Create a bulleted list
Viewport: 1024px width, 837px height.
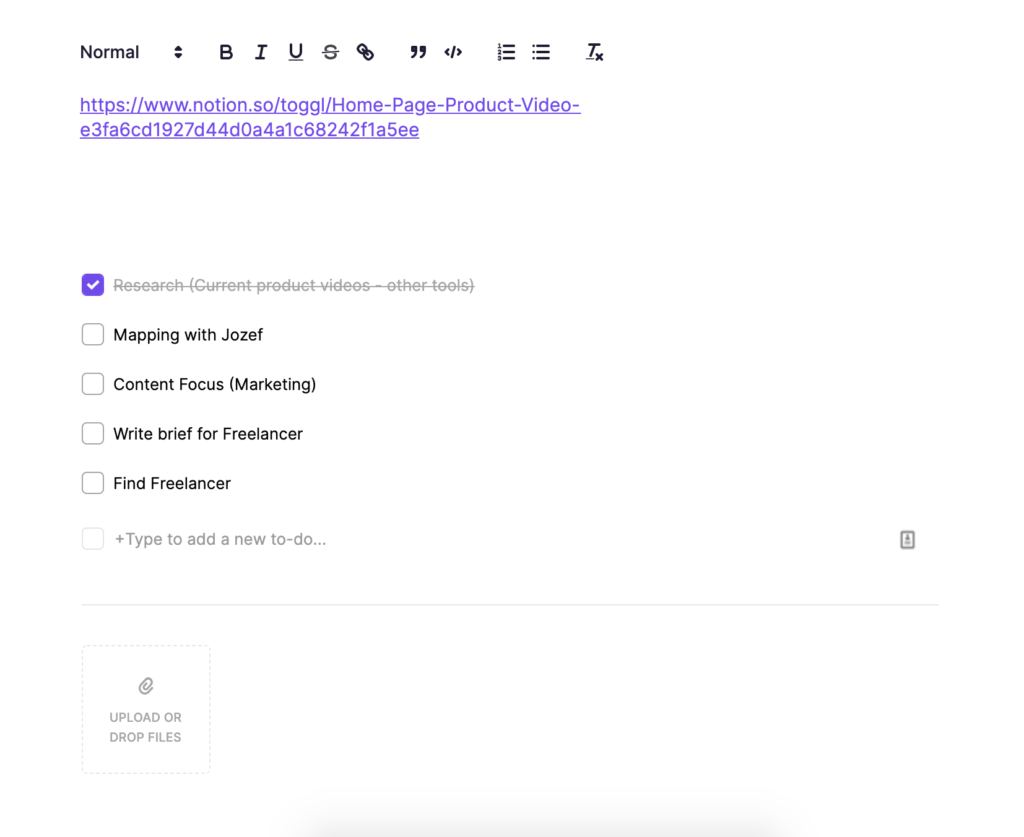(x=541, y=52)
